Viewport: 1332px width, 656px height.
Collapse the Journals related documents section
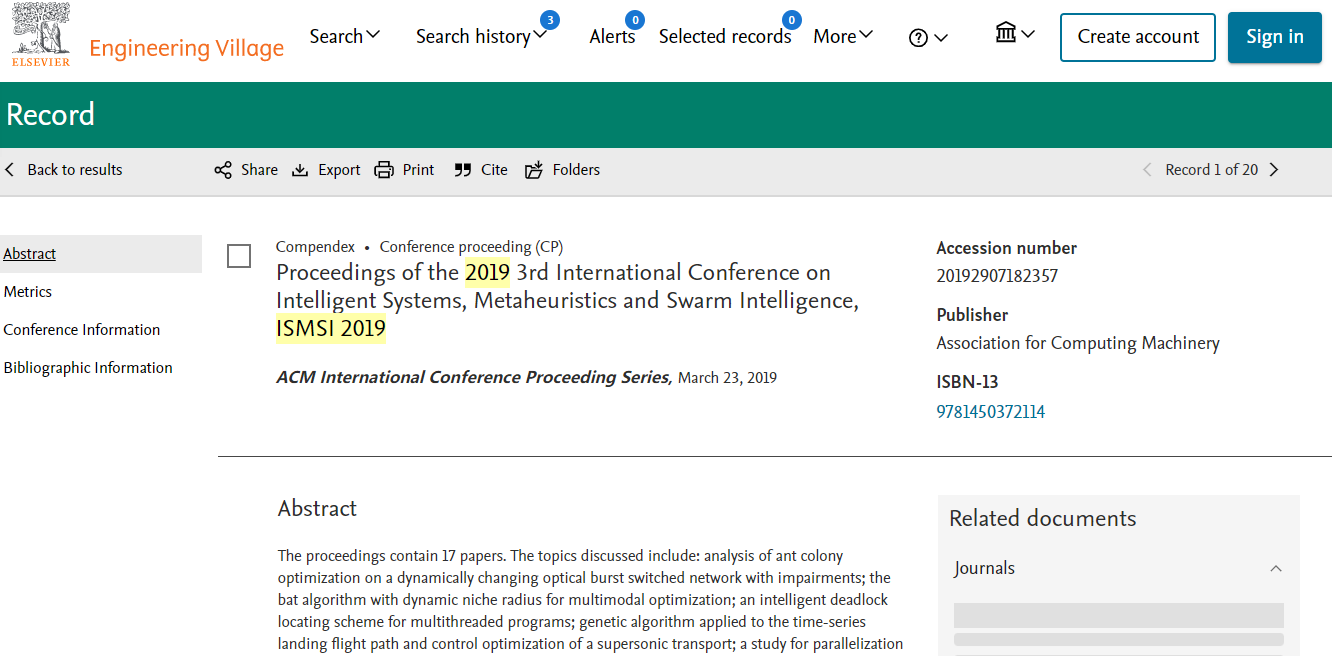point(1276,569)
